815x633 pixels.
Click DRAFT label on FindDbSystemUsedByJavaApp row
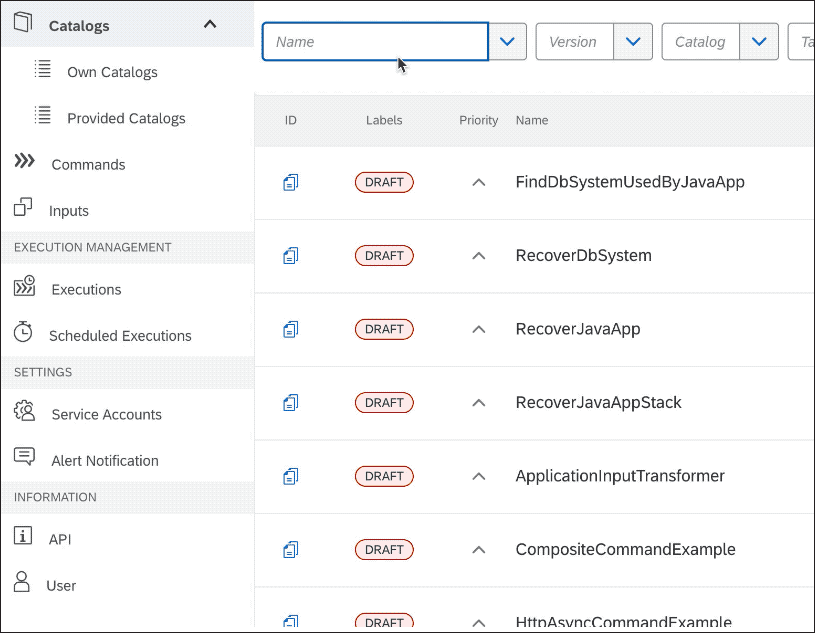point(384,182)
